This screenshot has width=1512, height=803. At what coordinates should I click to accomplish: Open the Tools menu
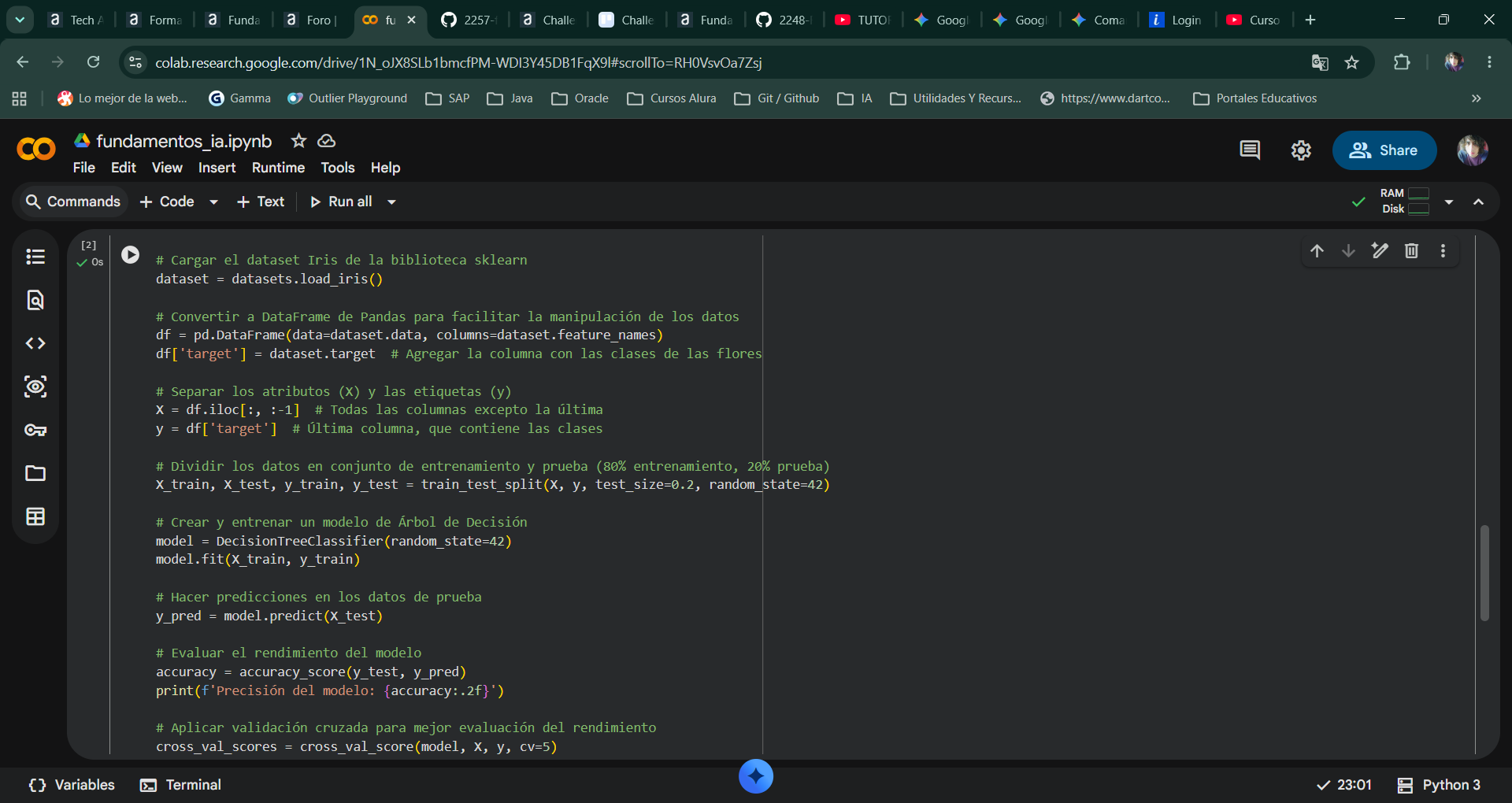point(338,168)
